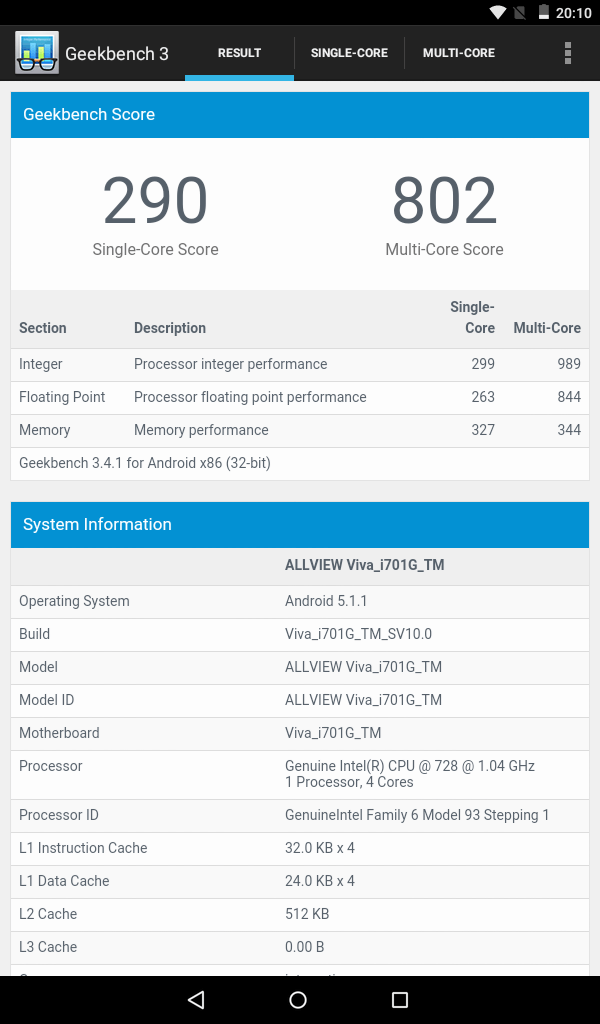Viewport: 600px width, 1024px height.
Task: Tap the Multi-Core Score label
Action: click(x=444, y=249)
